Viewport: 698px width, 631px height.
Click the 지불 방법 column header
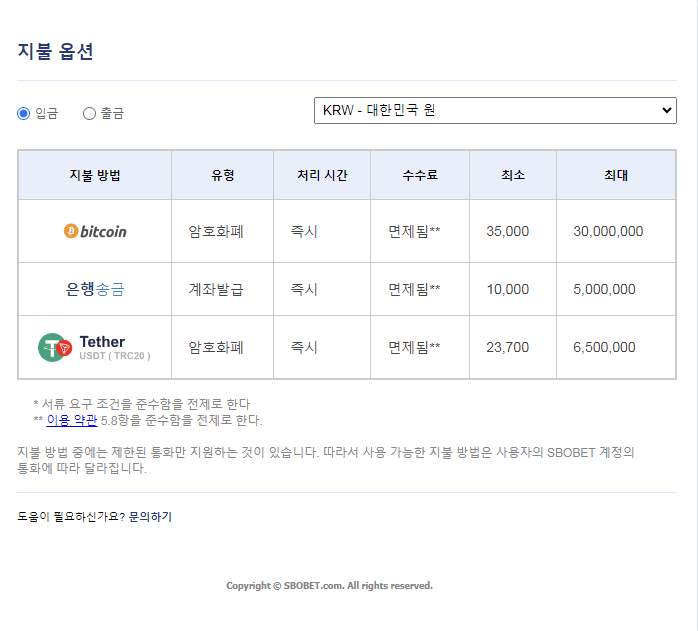(95, 175)
